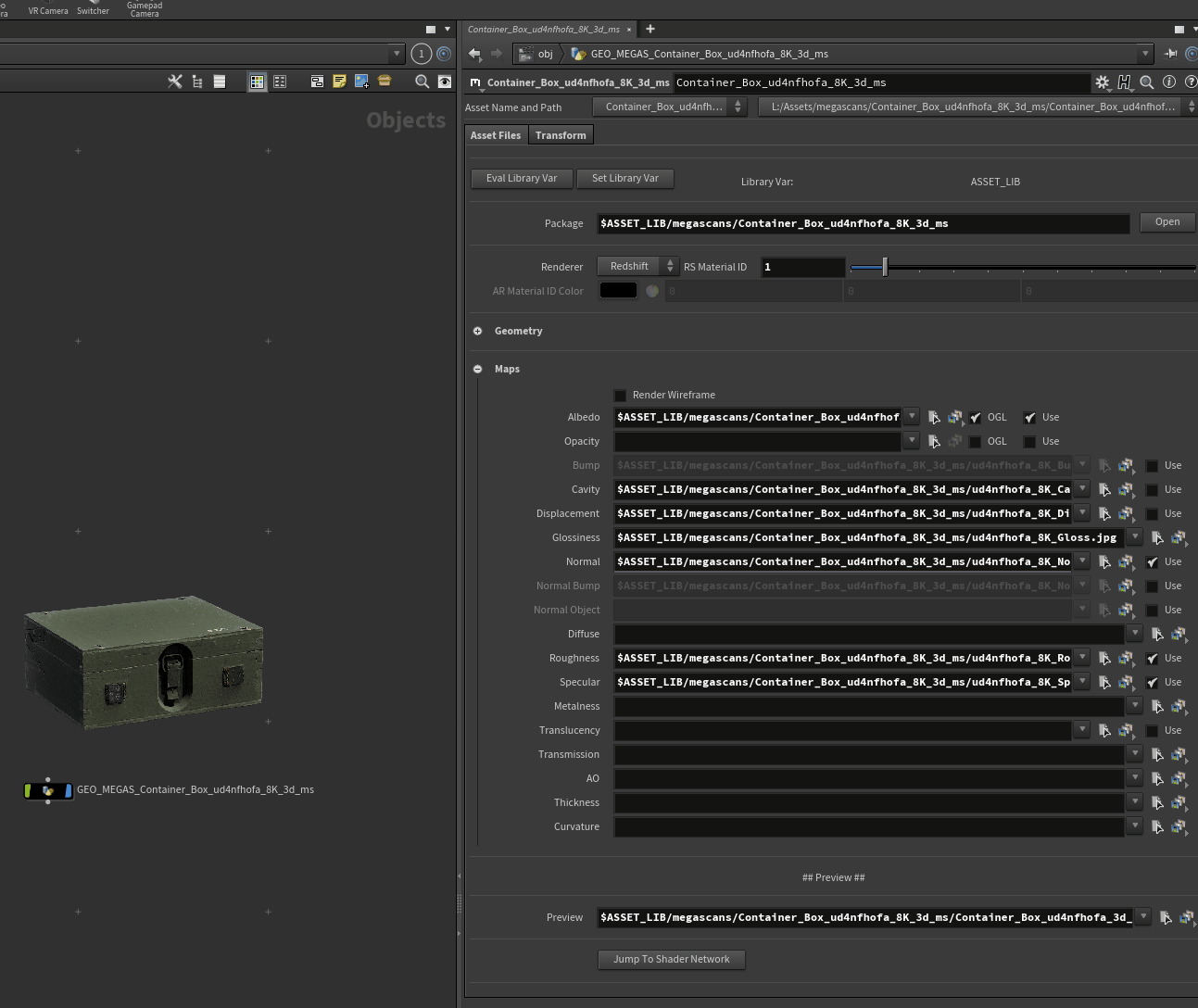Click the info icon beside node name

1169,82
